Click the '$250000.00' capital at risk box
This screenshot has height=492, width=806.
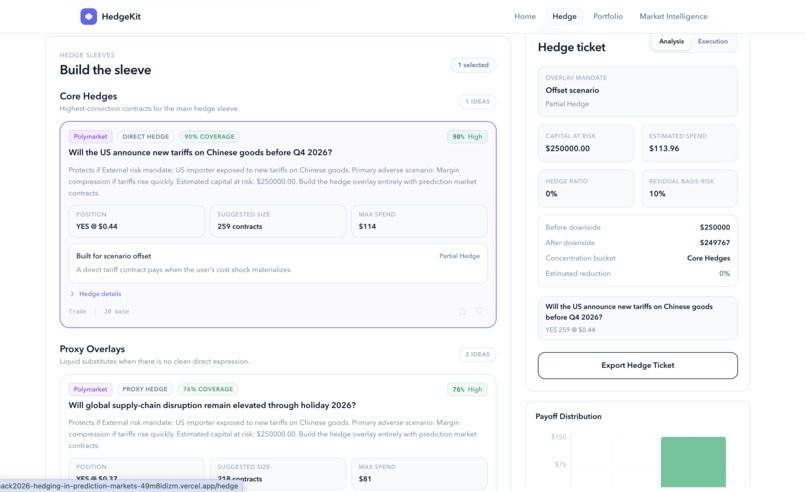pyautogui.click(x=586, y=143)
